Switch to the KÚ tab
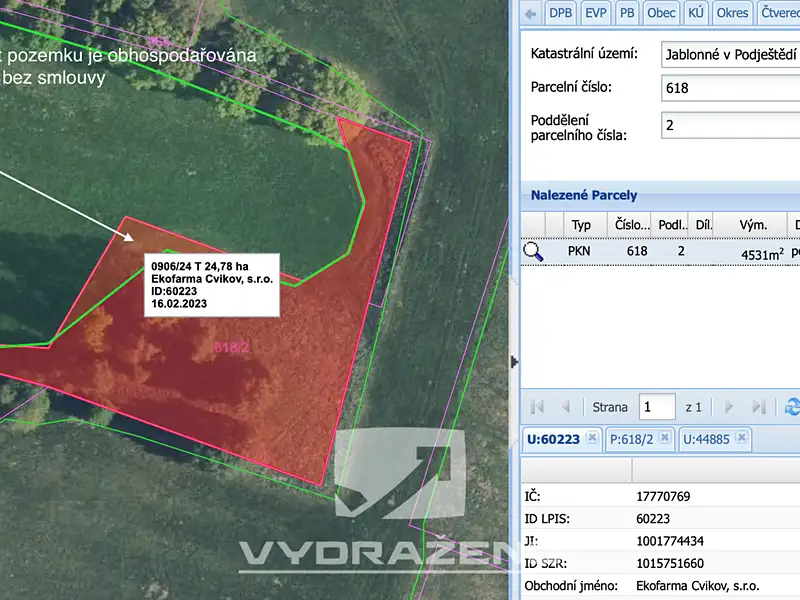800x600 pixels. [695, 13]
